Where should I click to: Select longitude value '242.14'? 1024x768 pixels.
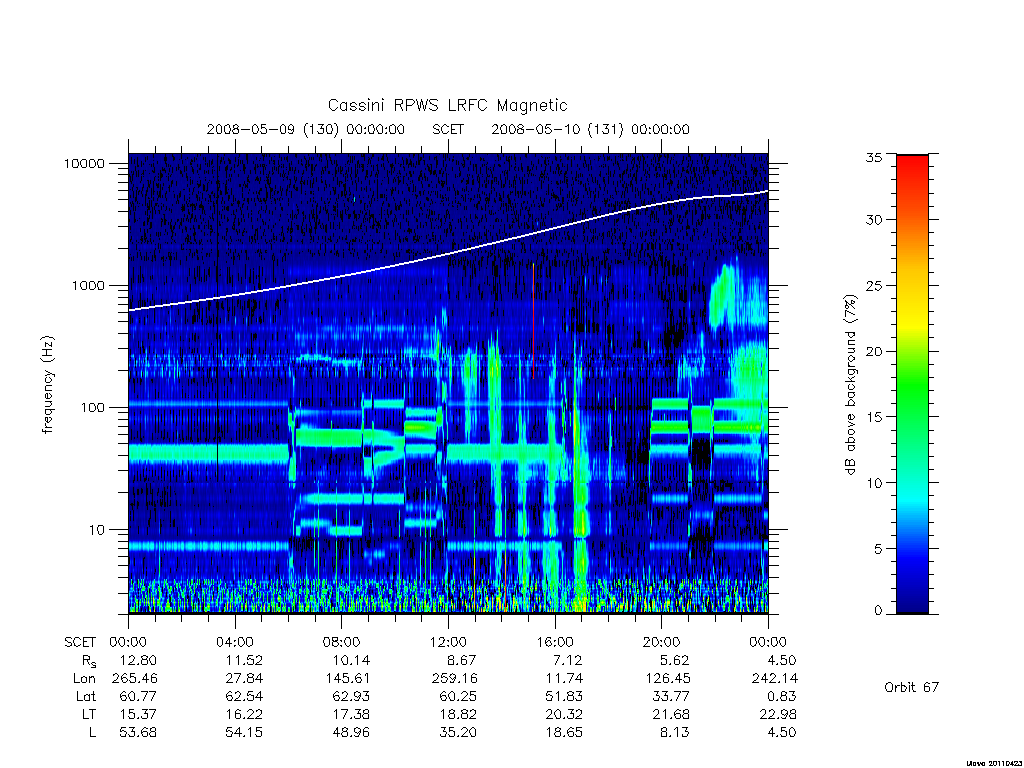(775, 679)
